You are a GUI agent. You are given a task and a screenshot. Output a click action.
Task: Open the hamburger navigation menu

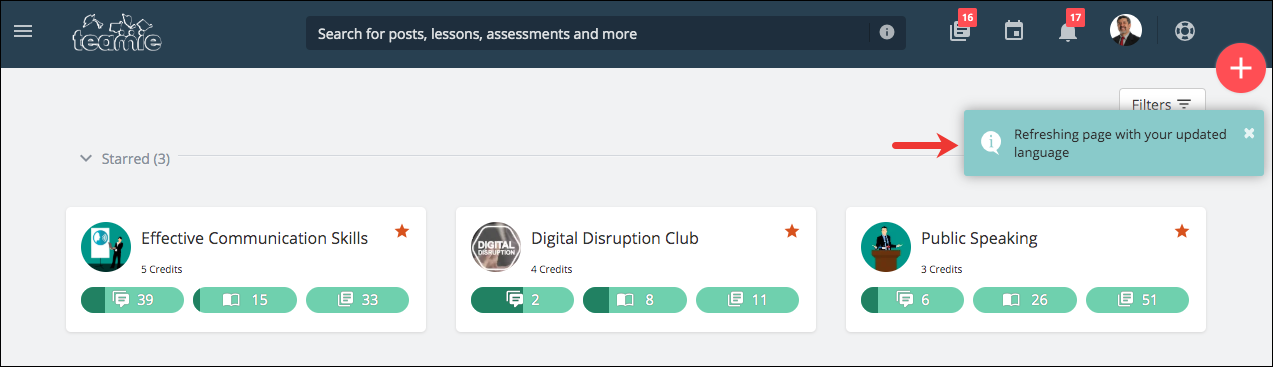[22, 32]
